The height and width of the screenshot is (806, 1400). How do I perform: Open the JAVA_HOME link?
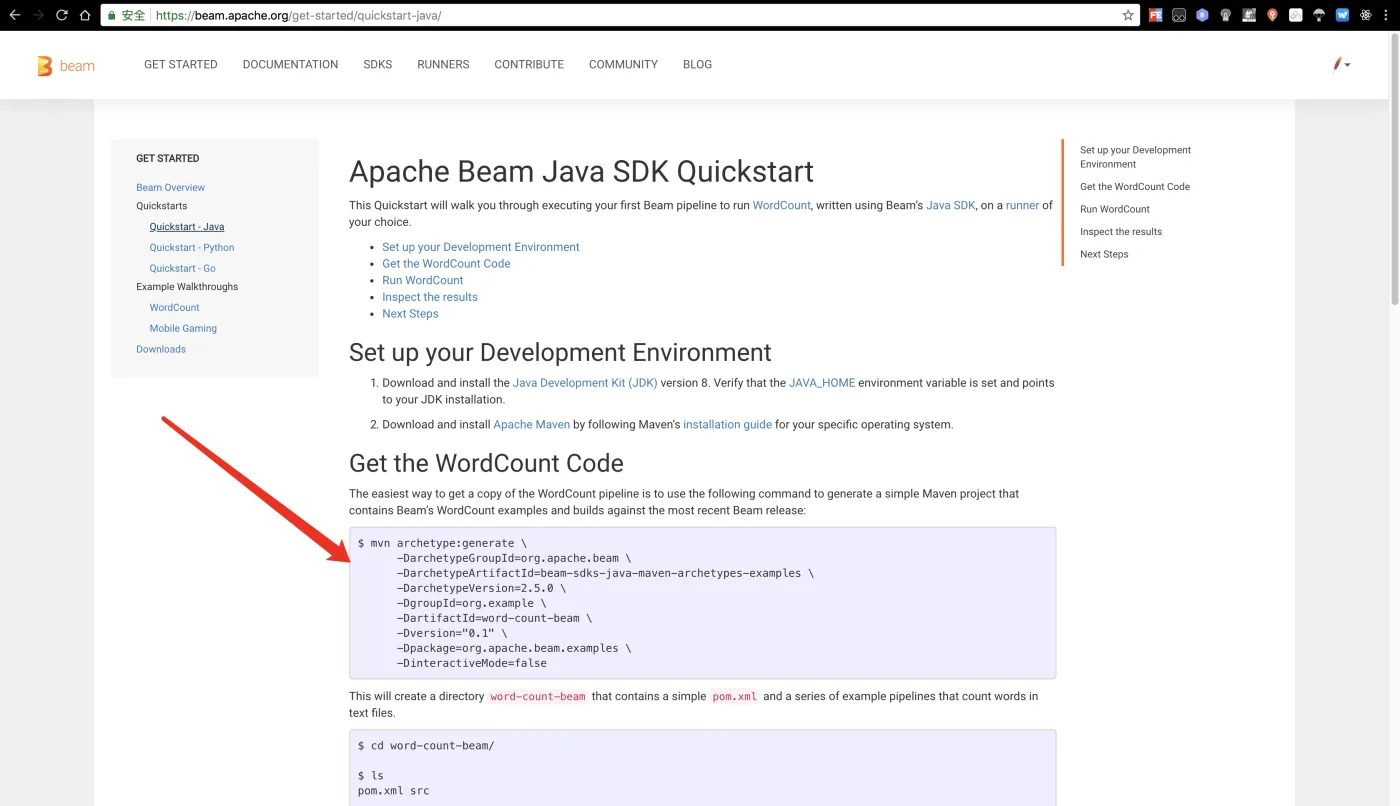822,383
